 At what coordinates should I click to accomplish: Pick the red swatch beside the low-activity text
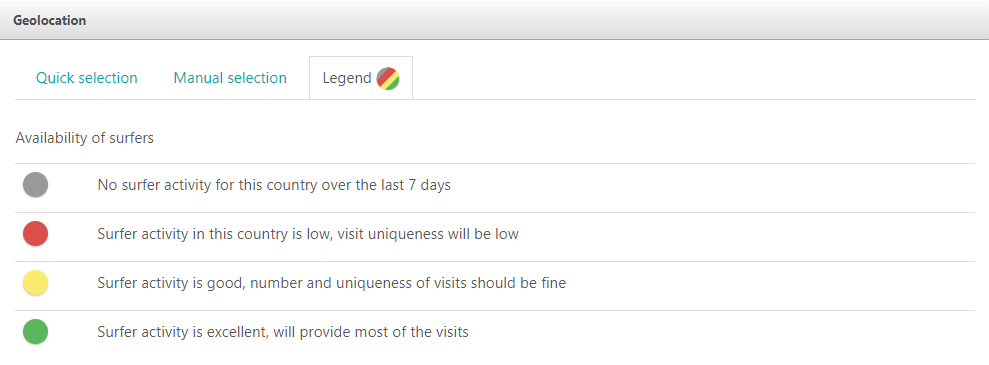(35, 233)
